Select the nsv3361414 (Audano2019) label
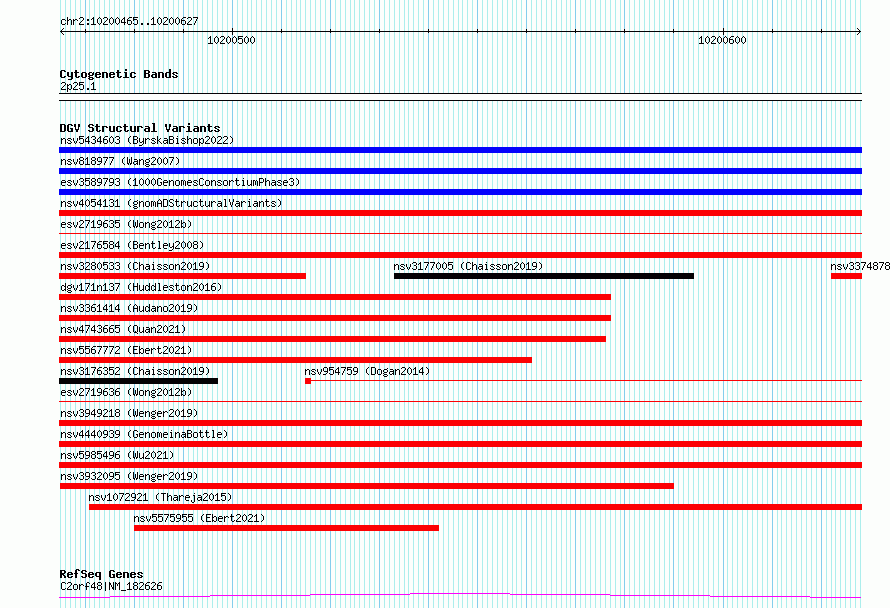This screenshot has height=608, width=890. click(x=129, y=308)
